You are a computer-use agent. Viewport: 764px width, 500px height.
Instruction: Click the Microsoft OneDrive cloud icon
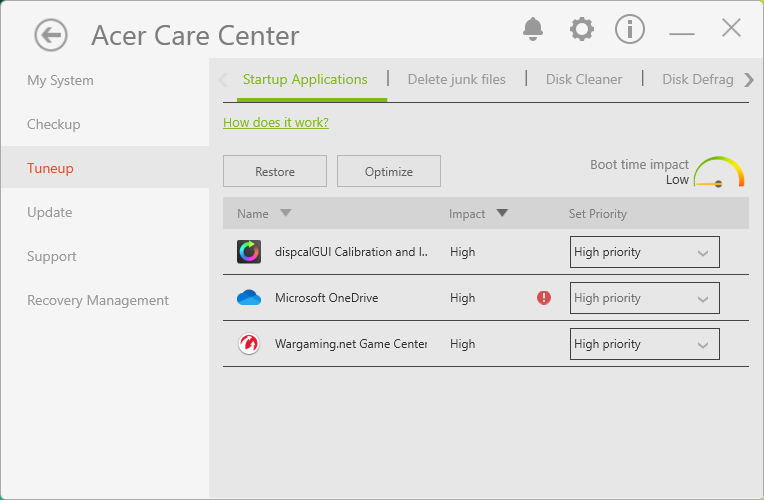[x=249, y=298]
